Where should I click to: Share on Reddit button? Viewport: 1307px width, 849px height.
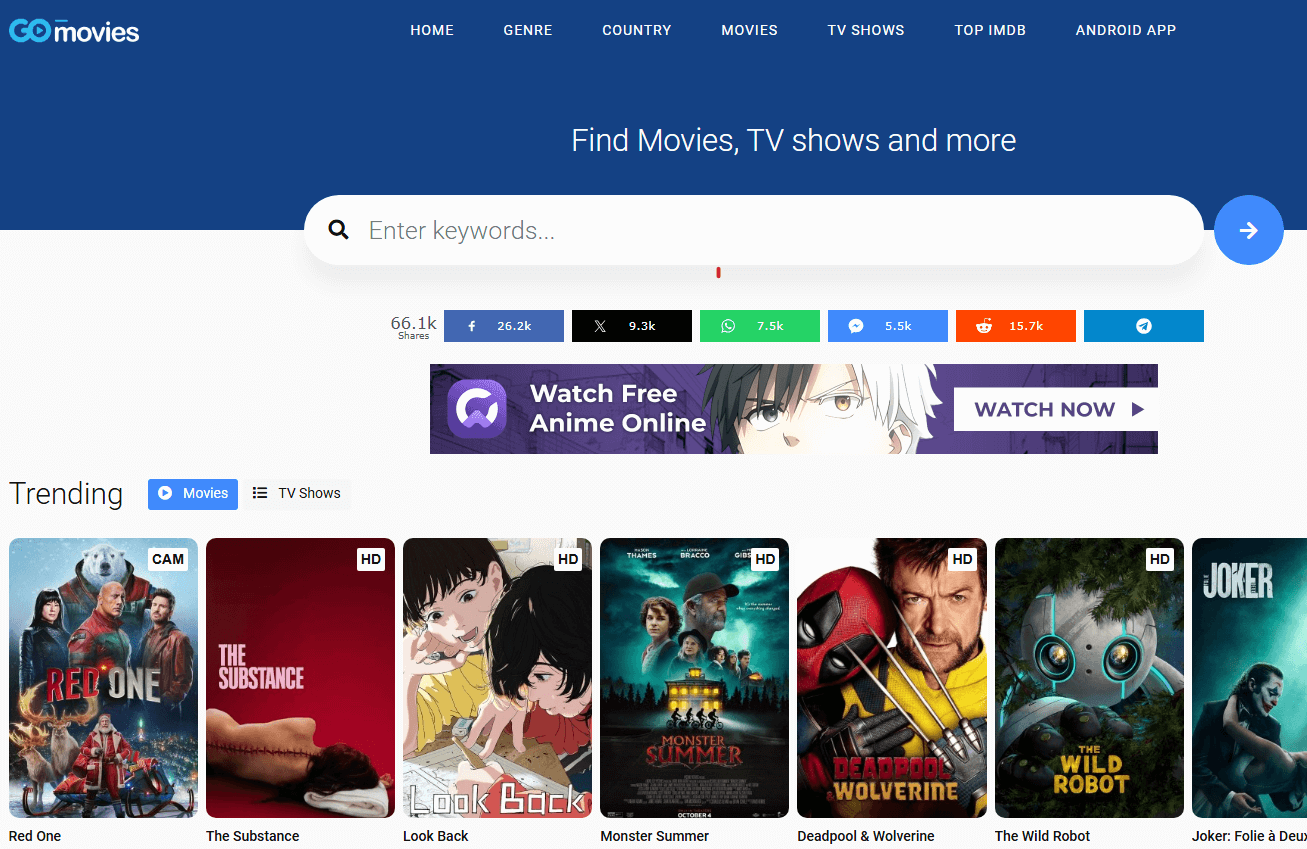coord(1015,326)
